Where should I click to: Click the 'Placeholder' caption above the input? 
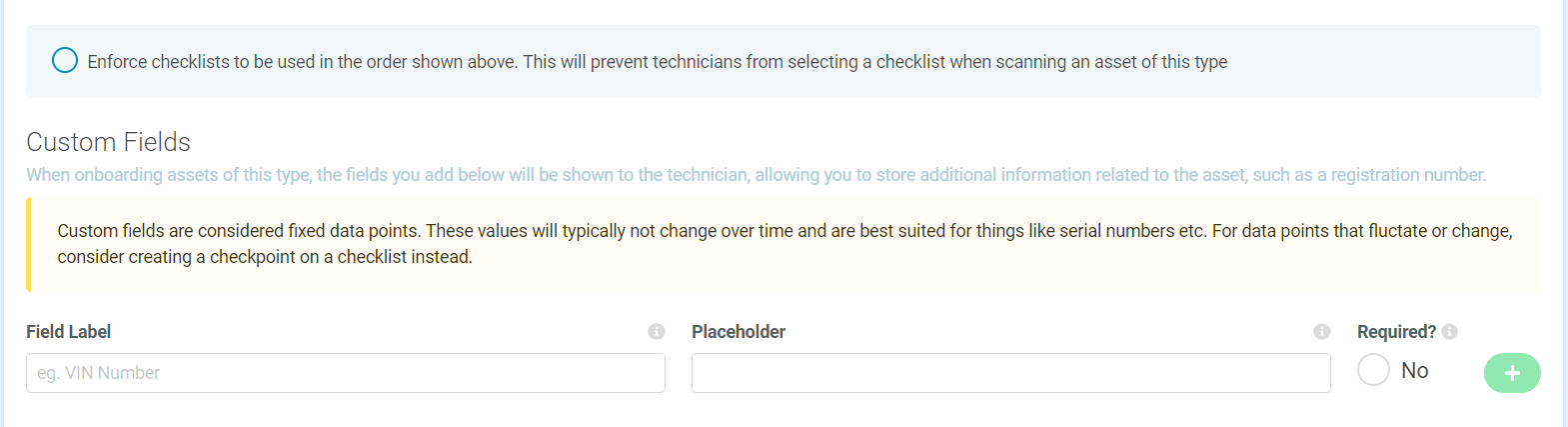(x=739, y=332)
